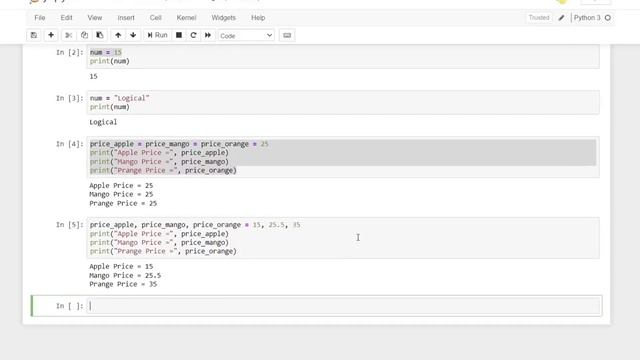Click output 'Mango Price = 25.5'
Viewport: 640px width, 360px height.
pyautogui.click(x=125, y=276)
